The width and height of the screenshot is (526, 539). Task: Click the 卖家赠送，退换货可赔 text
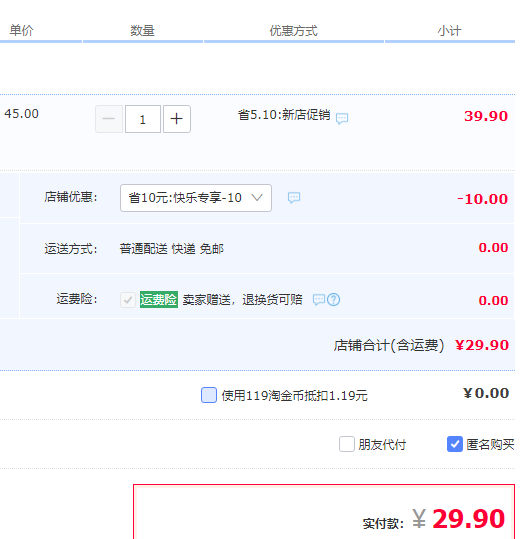[242, 300]
